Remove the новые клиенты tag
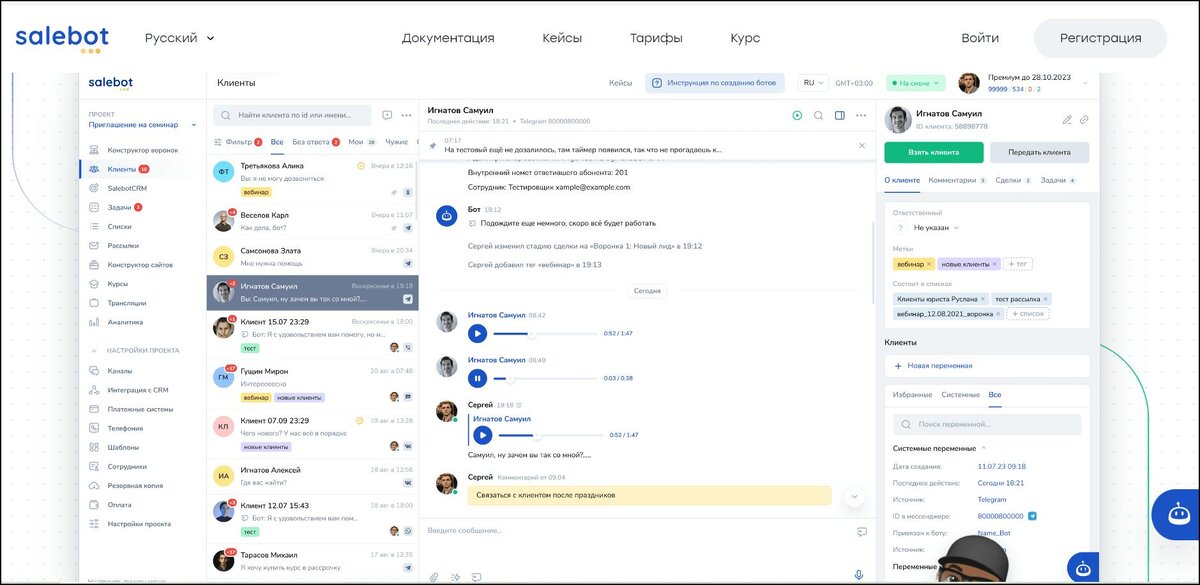This screenshot has height=585, width=1200. (x=994, y=264)
